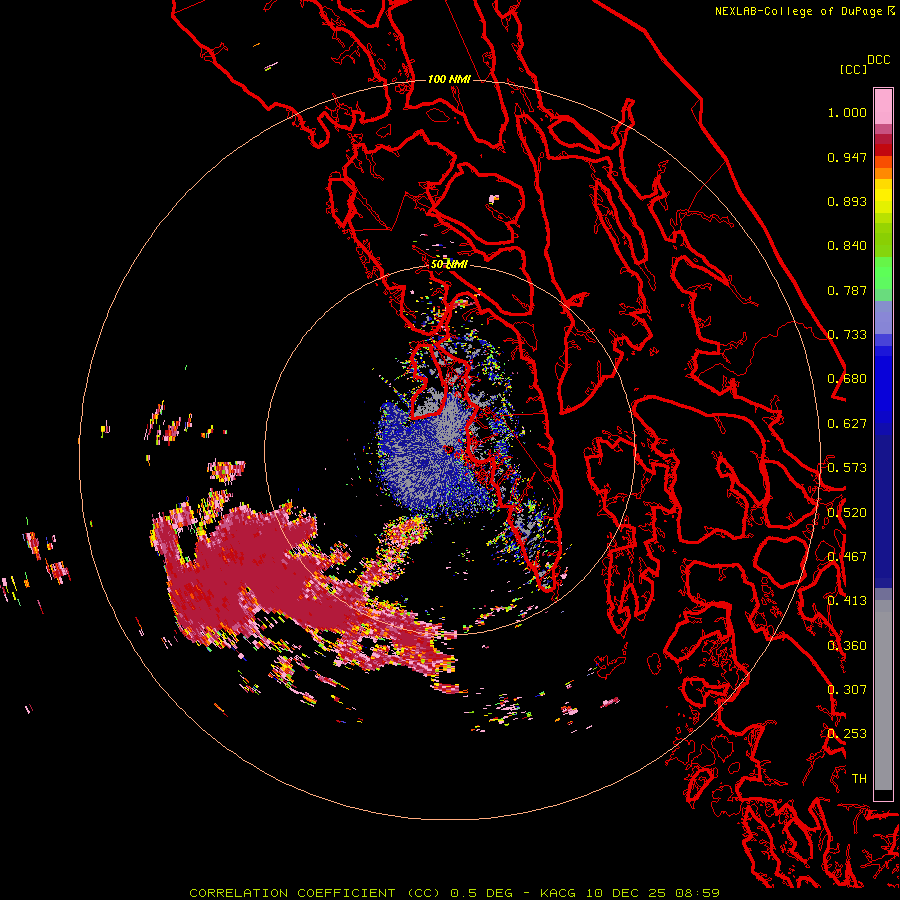
Task: Click the 0.947 scale value
Action: pos(847,157)
